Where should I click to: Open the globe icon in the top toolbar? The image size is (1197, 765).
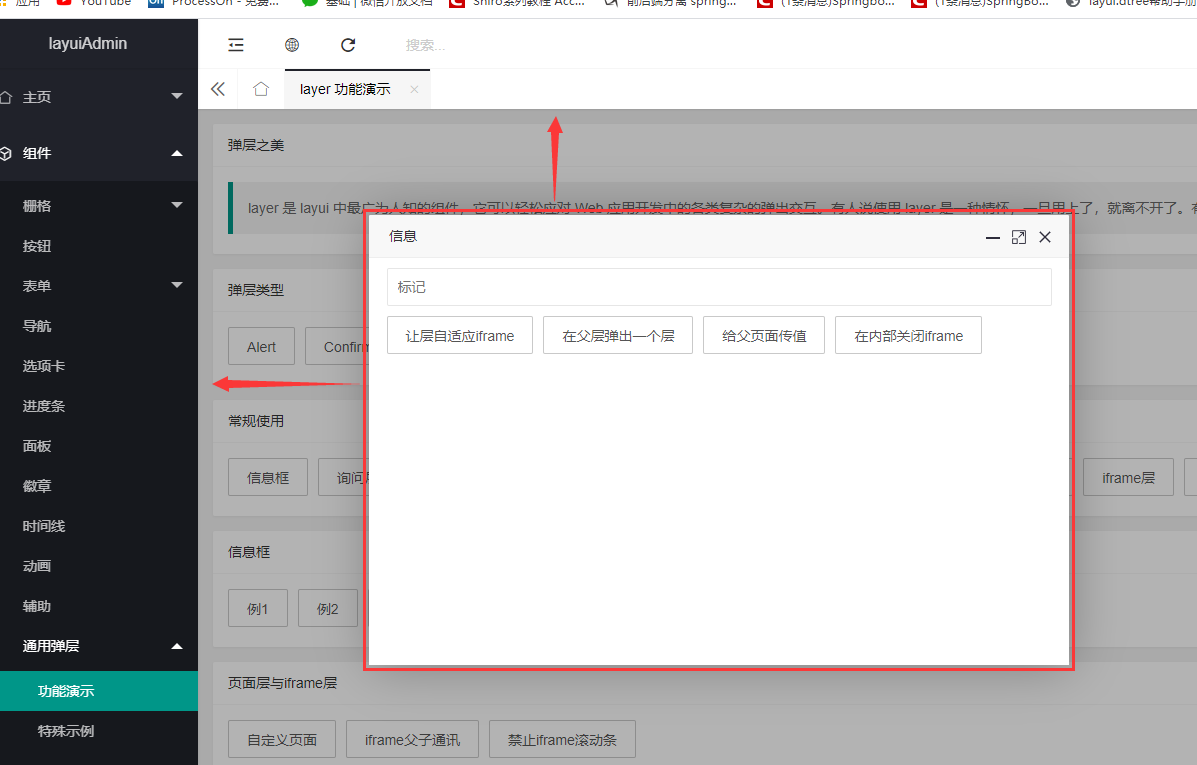click(291, 44)
